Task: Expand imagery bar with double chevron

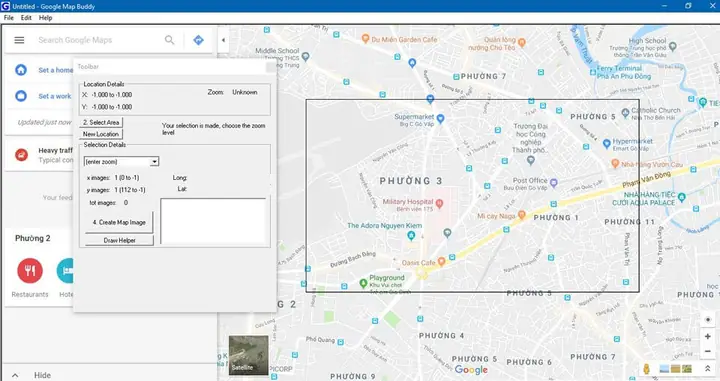Action: 708,369
